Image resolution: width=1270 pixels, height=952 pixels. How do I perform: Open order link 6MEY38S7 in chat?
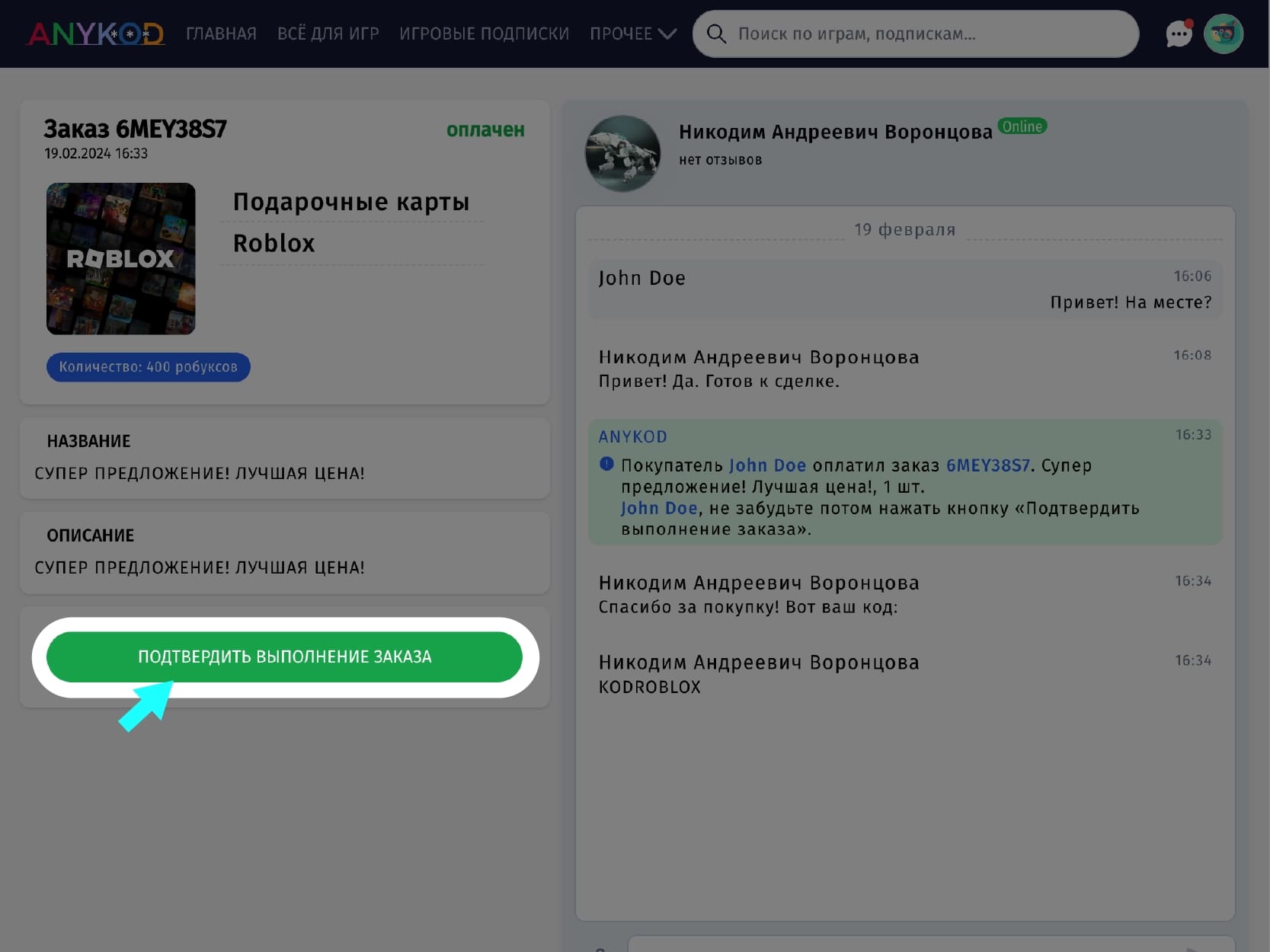tap(987, 465)
